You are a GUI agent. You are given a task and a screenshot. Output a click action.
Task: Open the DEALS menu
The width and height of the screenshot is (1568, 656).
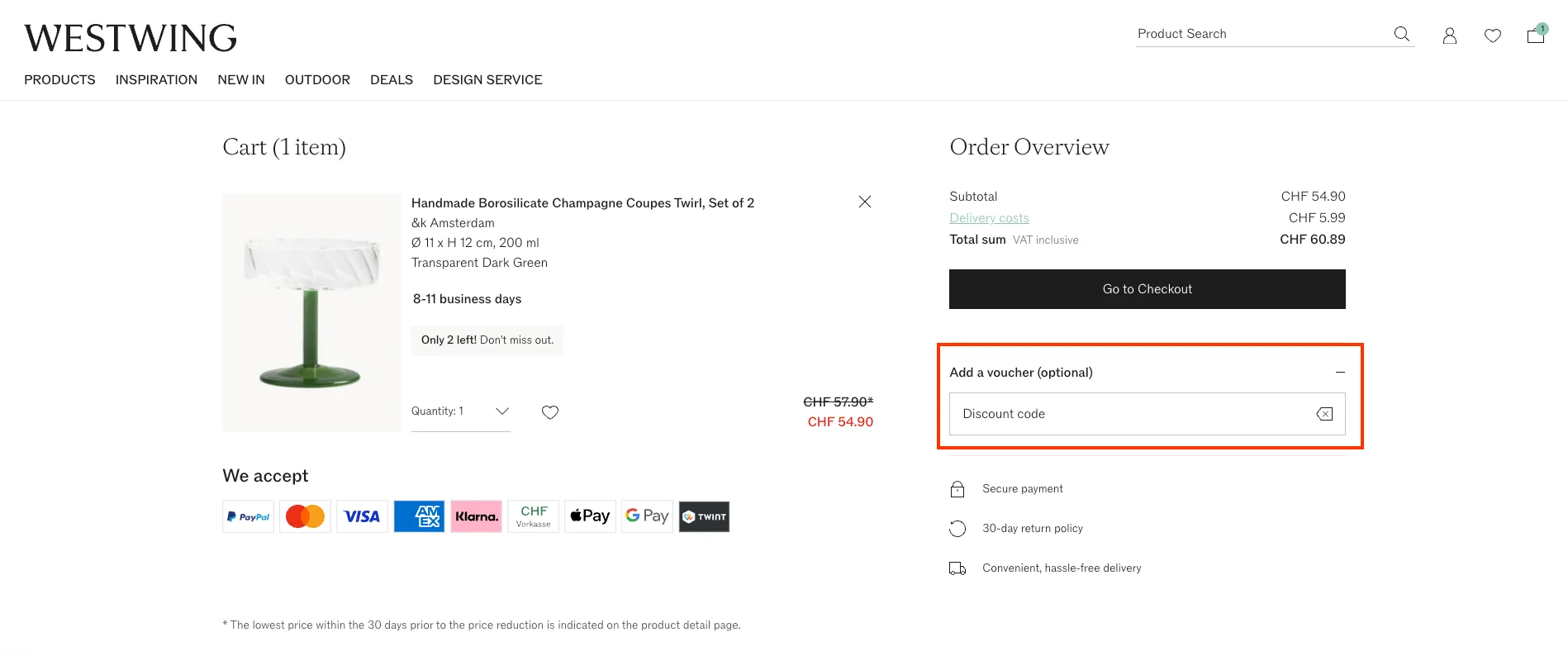point(392,80)
